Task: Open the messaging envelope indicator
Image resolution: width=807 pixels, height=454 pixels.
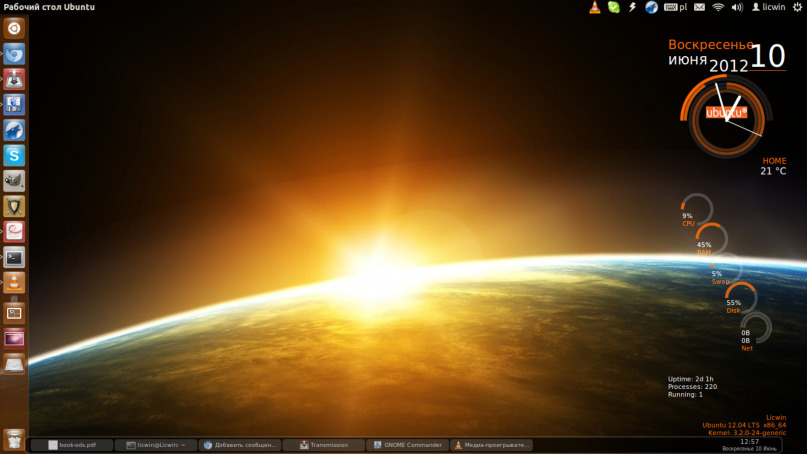Action: 699,7
